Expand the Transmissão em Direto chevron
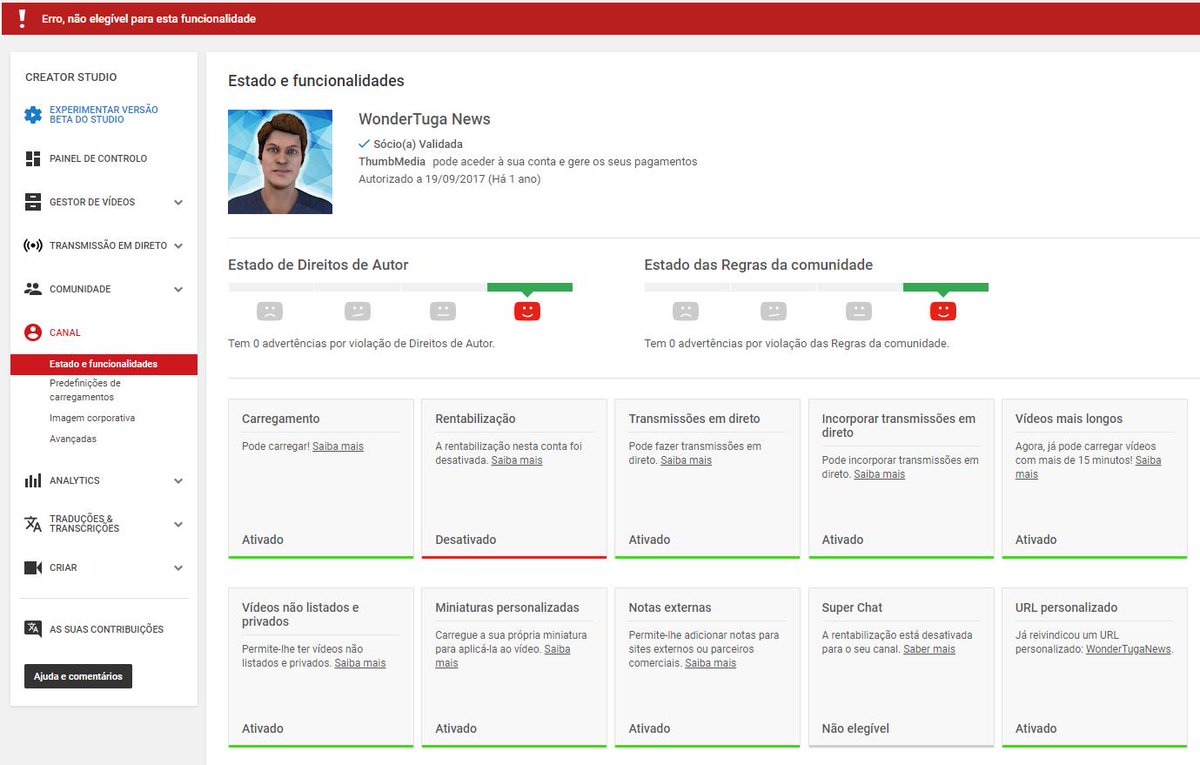This screenshot has height=765, width=1200. 178,245
